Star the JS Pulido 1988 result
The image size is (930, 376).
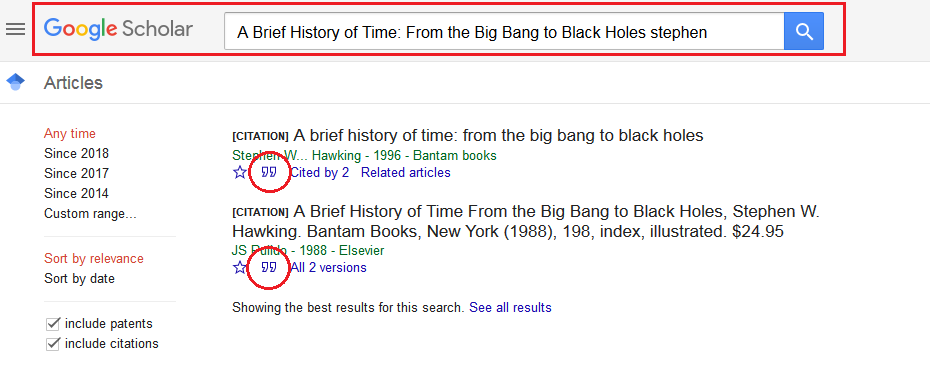(x=240, y=267)
